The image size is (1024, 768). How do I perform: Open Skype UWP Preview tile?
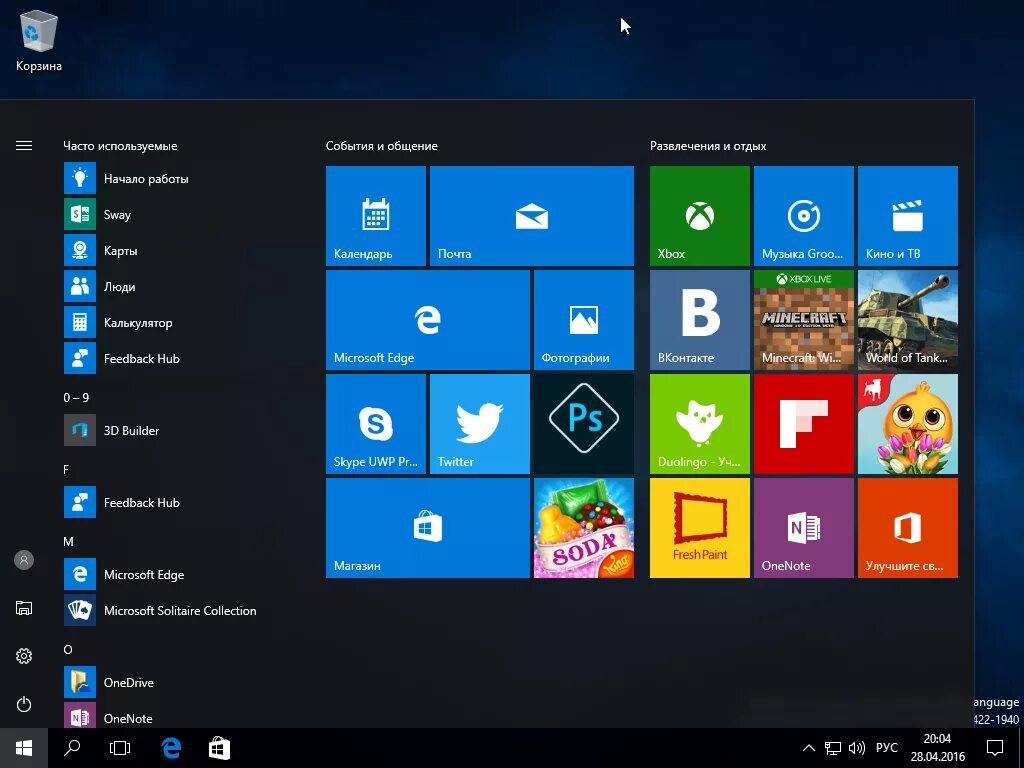[376, 424]
